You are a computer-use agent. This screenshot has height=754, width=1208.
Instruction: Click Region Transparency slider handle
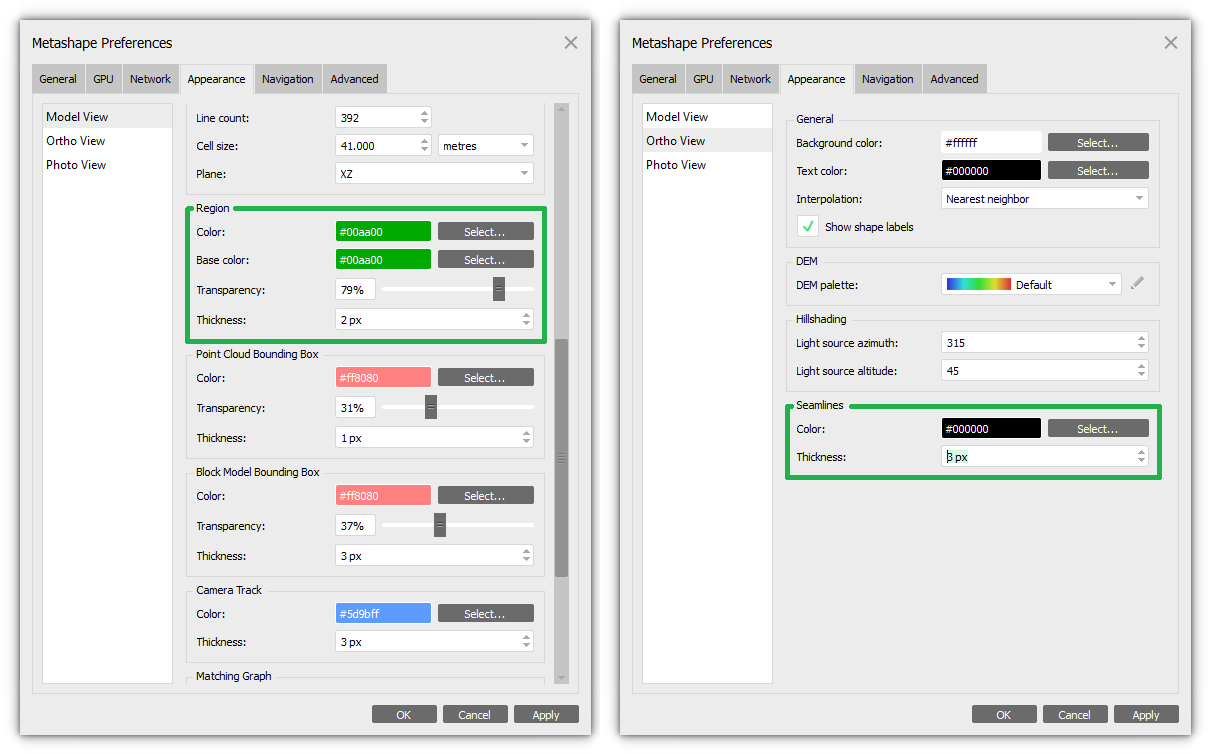(x=499, y=289)
